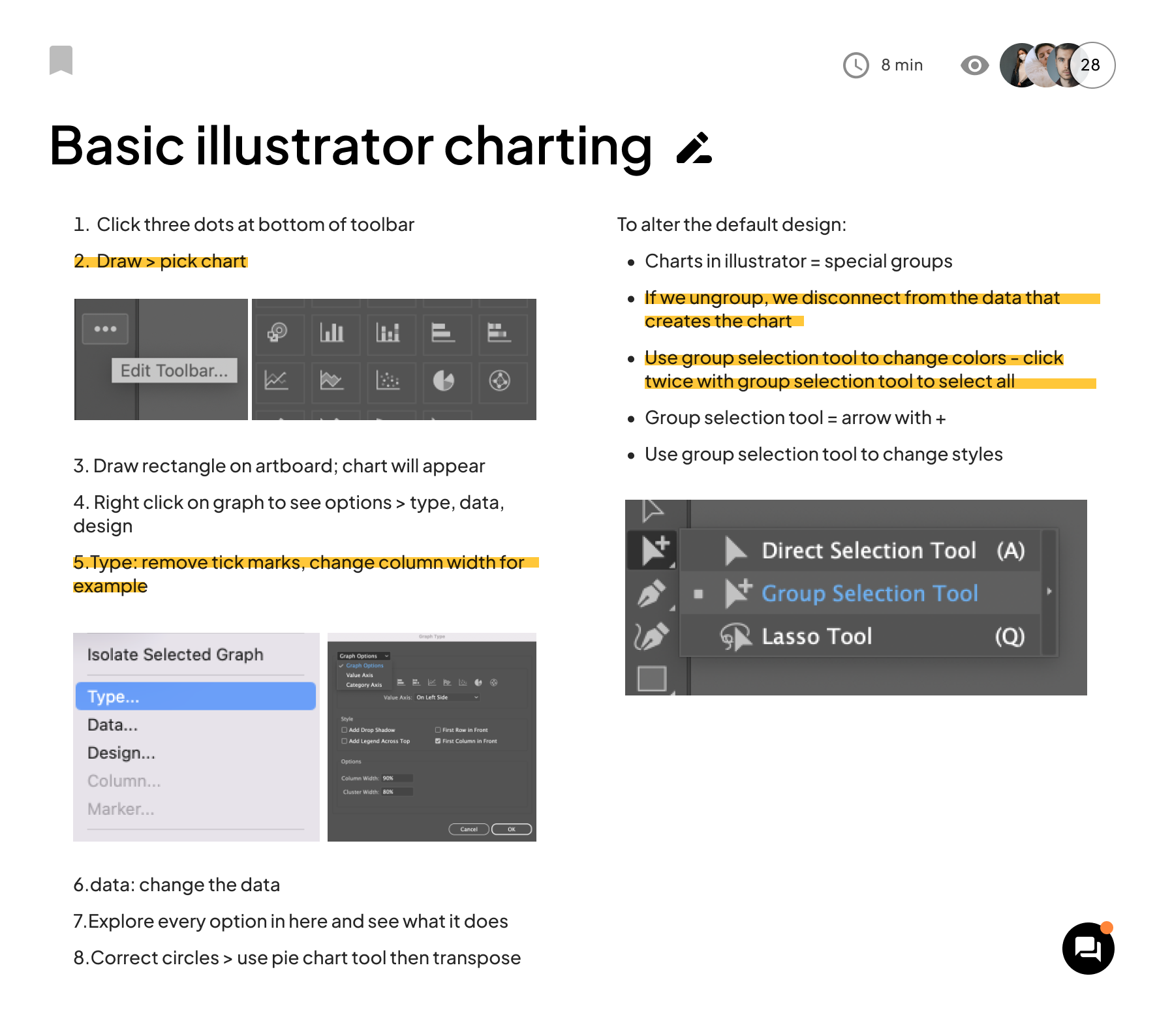Click '6.data: change the data' line
The width and height of the screenshot is (1172, 1036).
click(176, 885)
